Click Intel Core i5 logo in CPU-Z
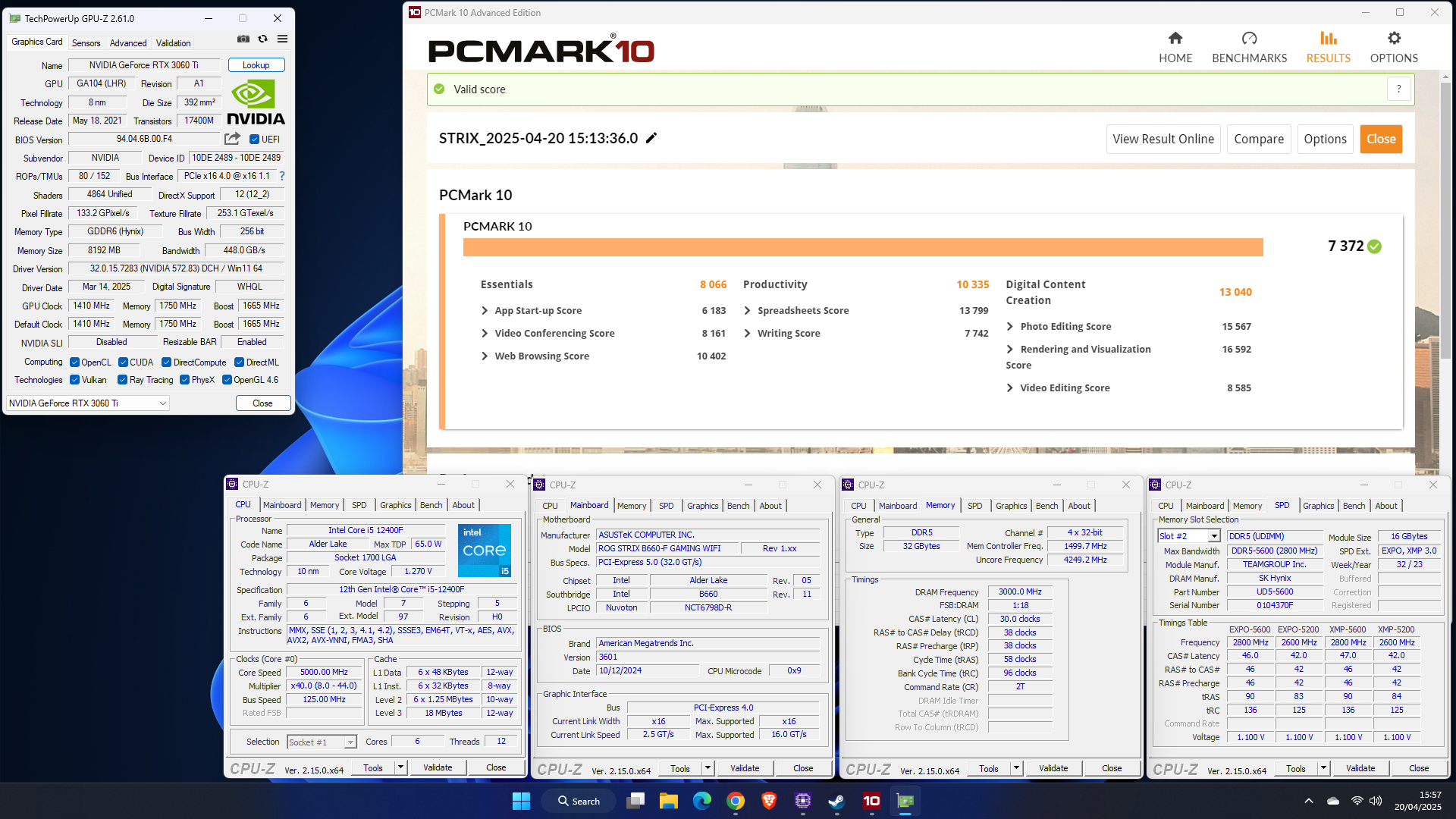Viewport: 1456px width, 819px height. tap(485, 551)
